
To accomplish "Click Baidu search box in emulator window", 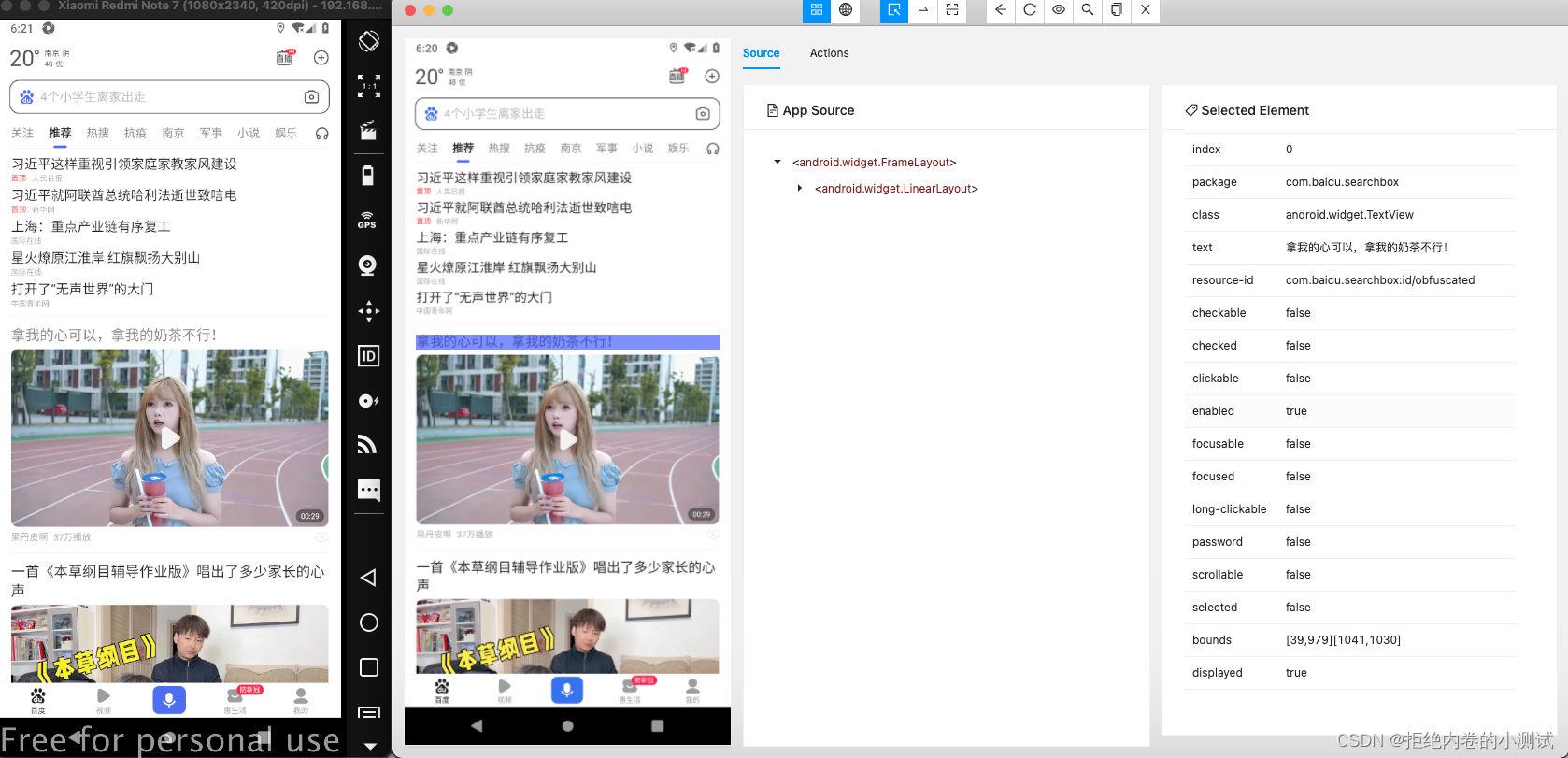I will 169,96.
